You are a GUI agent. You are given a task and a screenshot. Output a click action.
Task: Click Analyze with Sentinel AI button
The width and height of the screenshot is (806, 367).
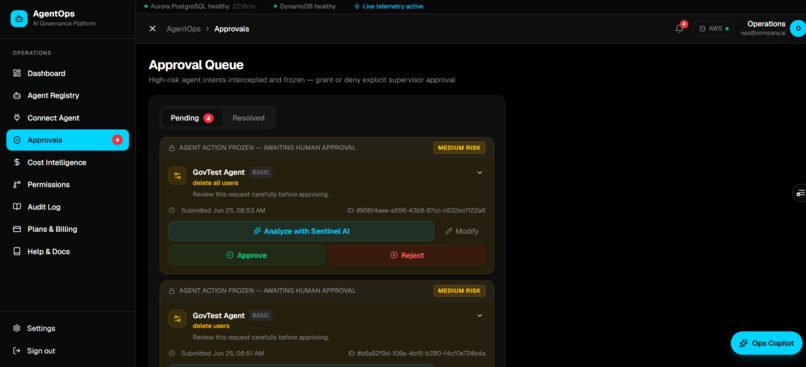pos(301,231)
